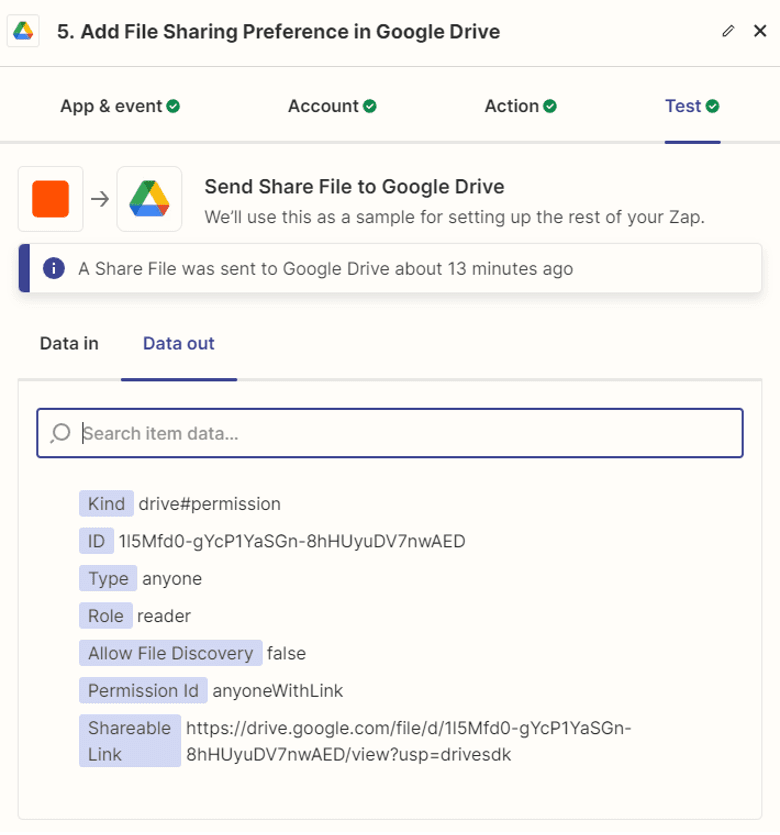
Task: Select the orange trigger app icon
Action: click(50, 198)
